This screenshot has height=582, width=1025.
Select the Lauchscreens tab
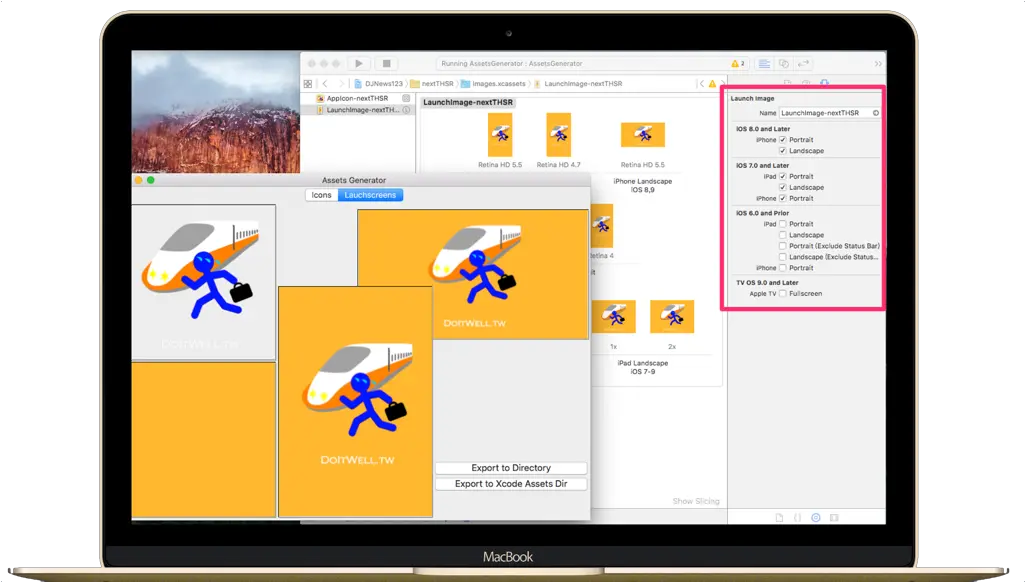tap(370, 195)
